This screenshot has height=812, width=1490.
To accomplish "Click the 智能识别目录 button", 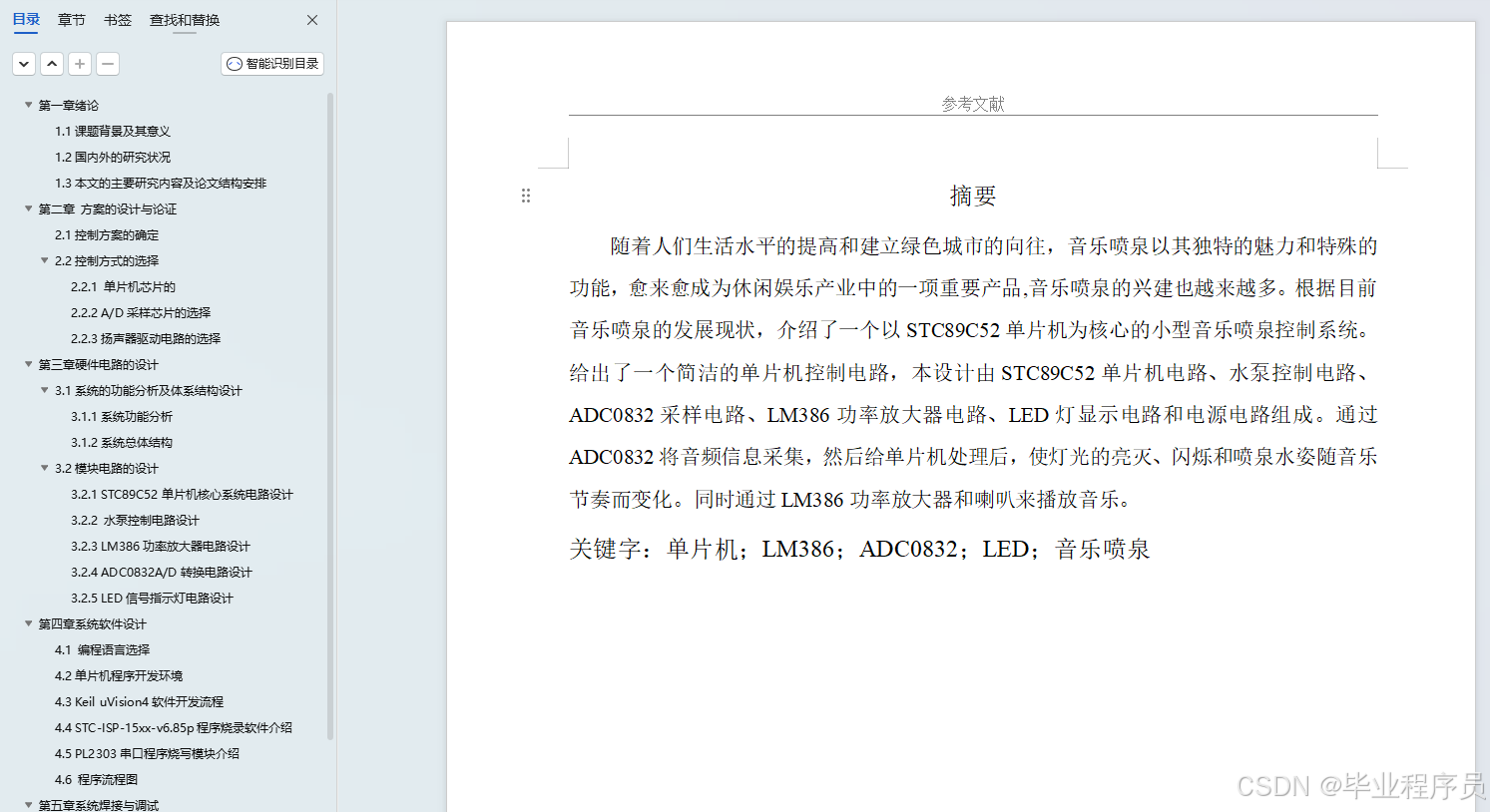I will 271,63.
